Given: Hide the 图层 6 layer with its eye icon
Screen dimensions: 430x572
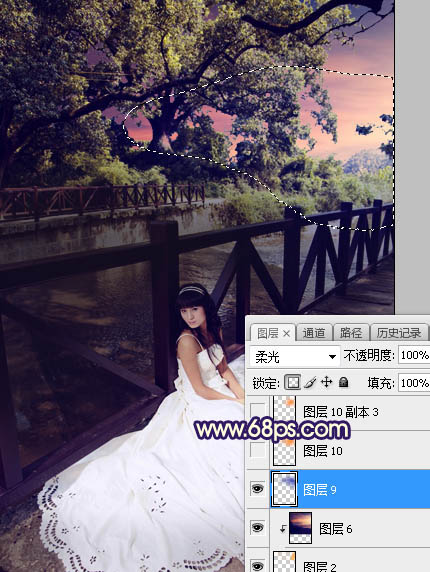Looking at the screenshot, I should [257, 527].
